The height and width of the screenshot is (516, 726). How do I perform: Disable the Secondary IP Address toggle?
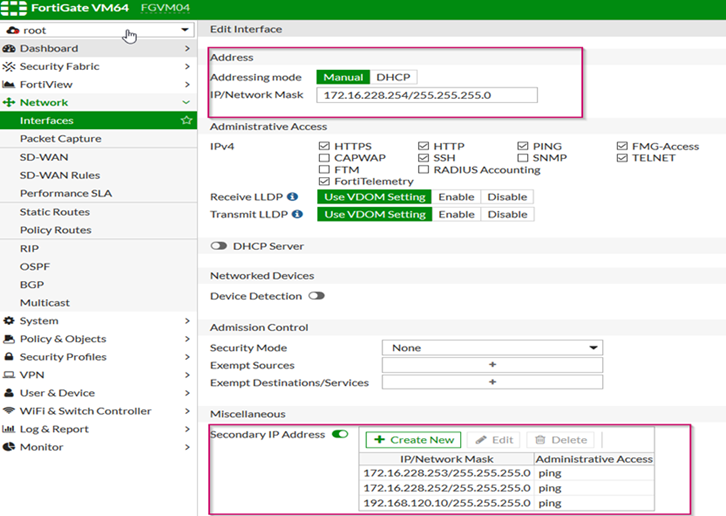[x=340, y=435]
